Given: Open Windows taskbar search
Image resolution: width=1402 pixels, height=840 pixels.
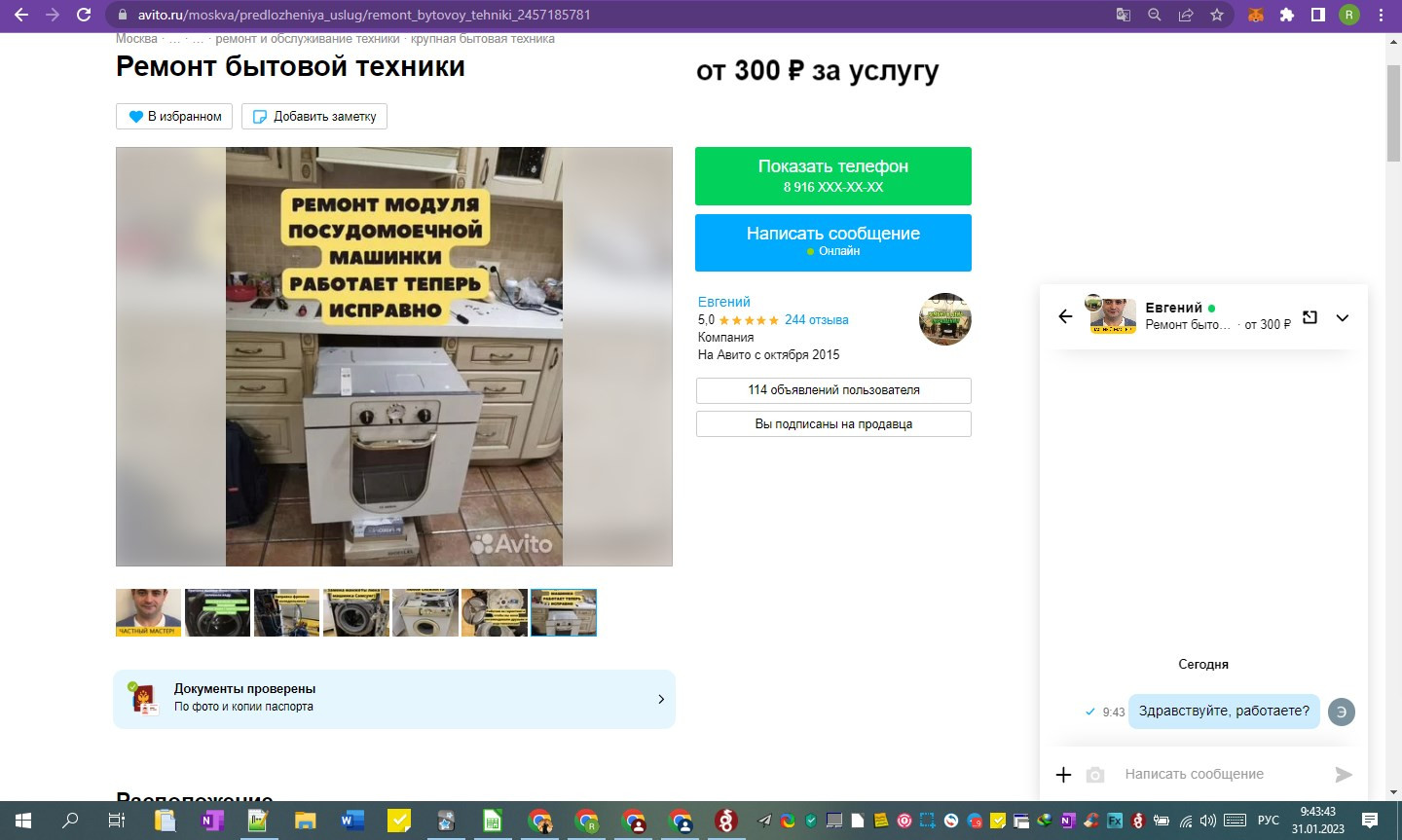Looking at the screenshot, I should tap(70, 821).
